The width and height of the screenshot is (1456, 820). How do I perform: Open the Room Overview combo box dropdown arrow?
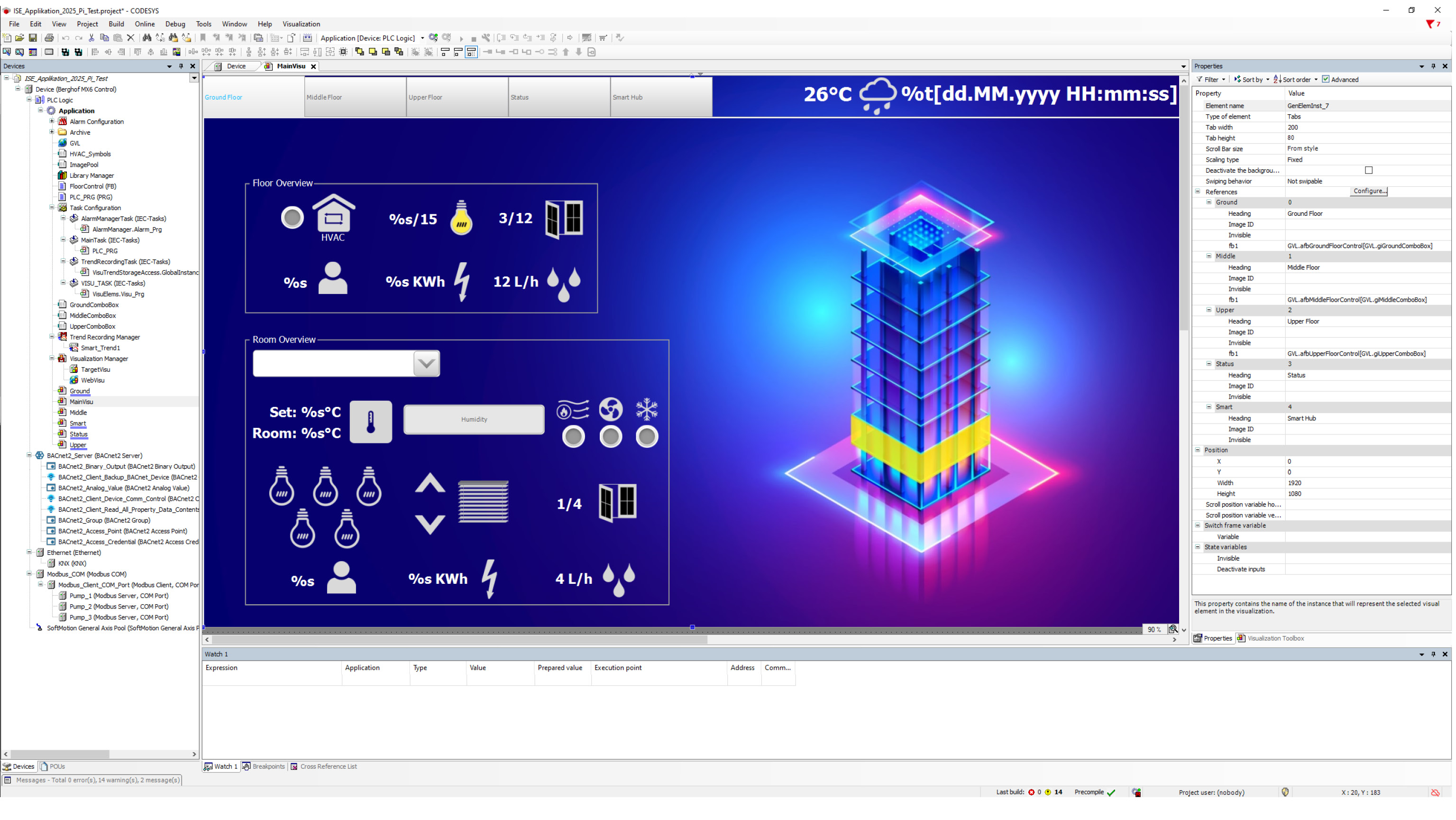(x=427, y=364)
